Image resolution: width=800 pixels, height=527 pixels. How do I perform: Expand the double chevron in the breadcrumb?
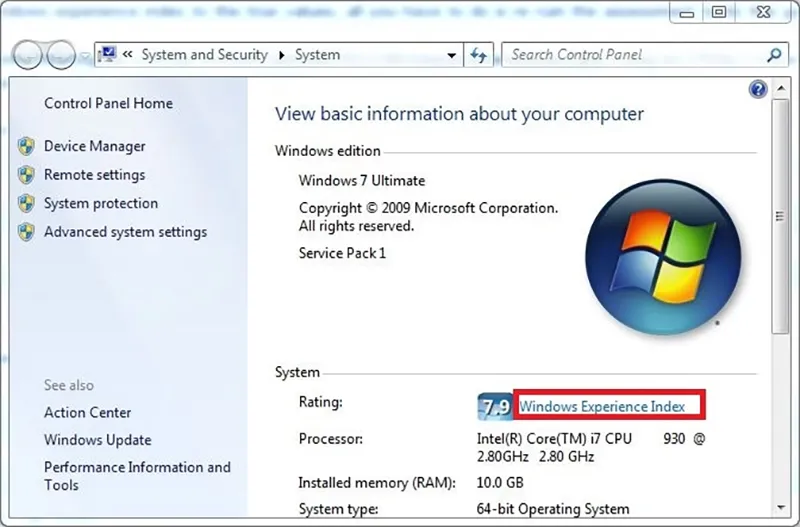tap(129, 55)
